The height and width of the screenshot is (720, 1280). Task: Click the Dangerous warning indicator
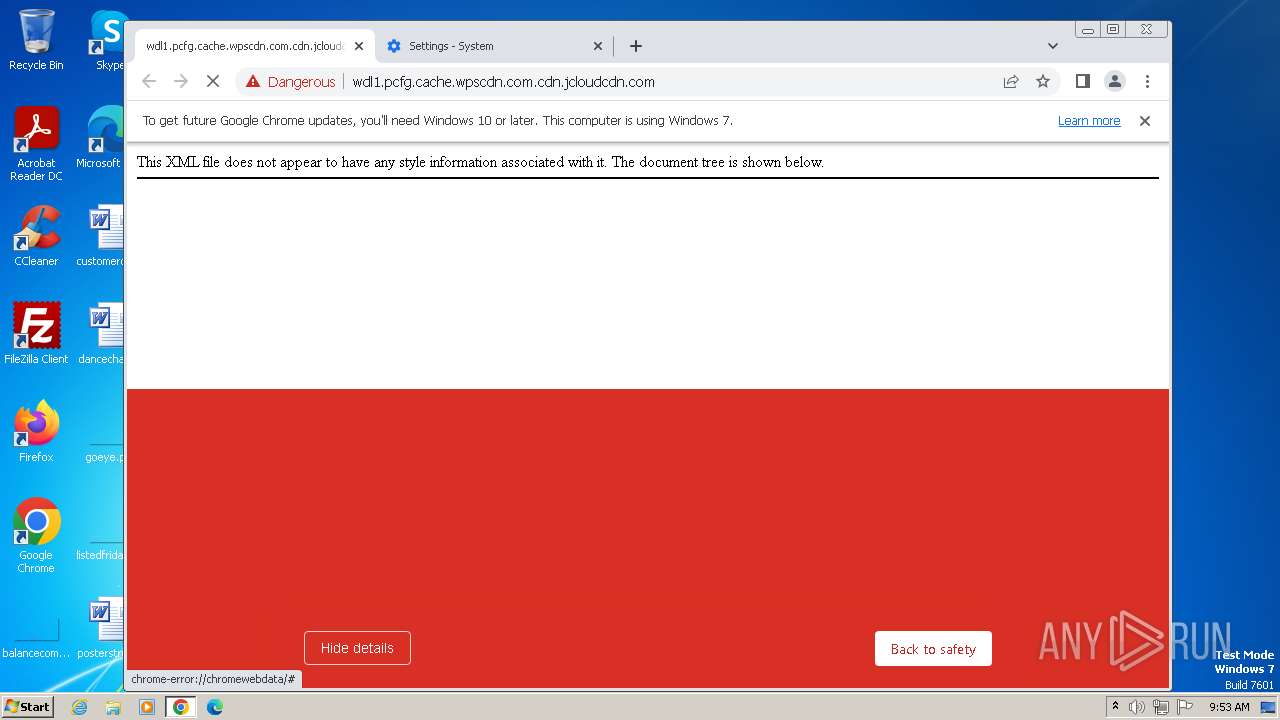tap(290, 82)
